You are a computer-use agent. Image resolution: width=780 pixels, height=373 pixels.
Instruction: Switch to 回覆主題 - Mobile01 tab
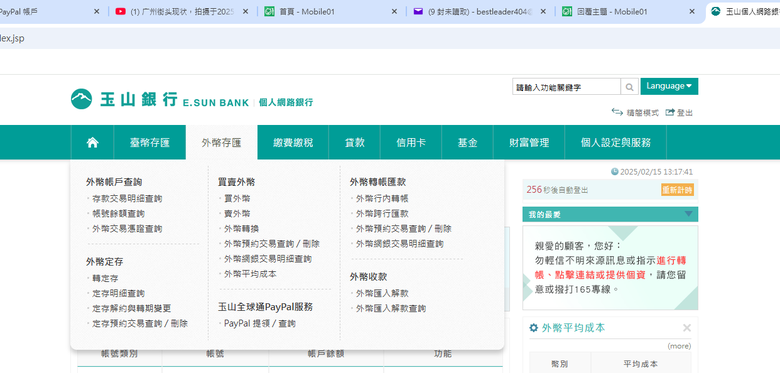628,11
